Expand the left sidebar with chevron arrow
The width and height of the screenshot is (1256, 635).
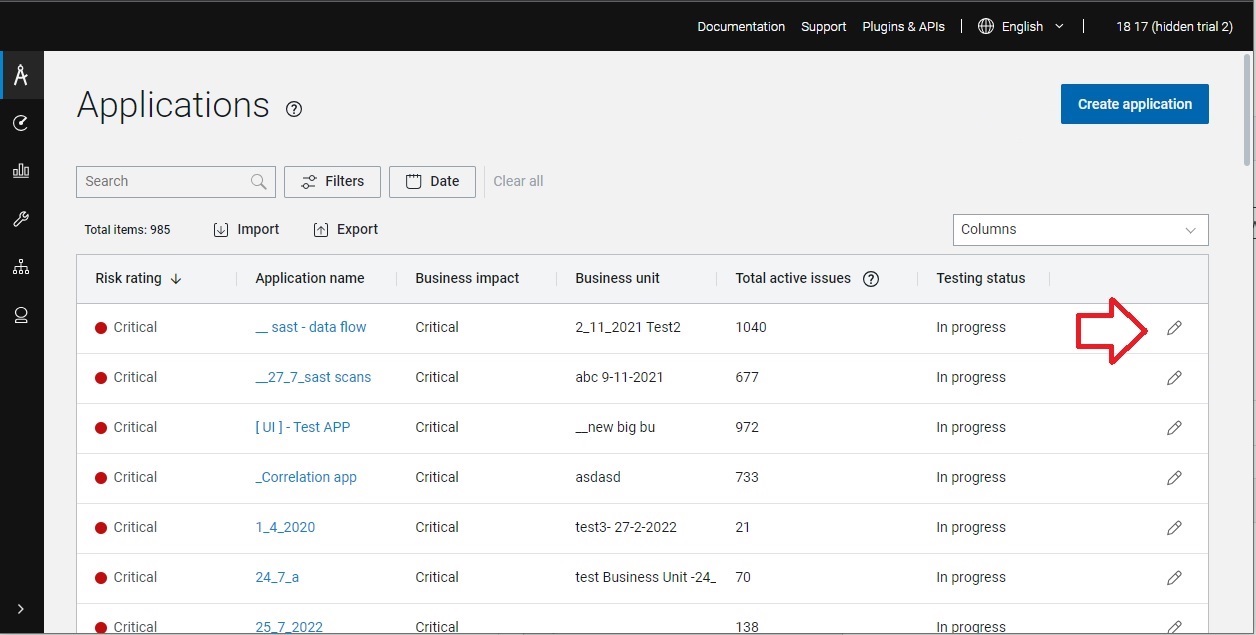tap(21, 609)
